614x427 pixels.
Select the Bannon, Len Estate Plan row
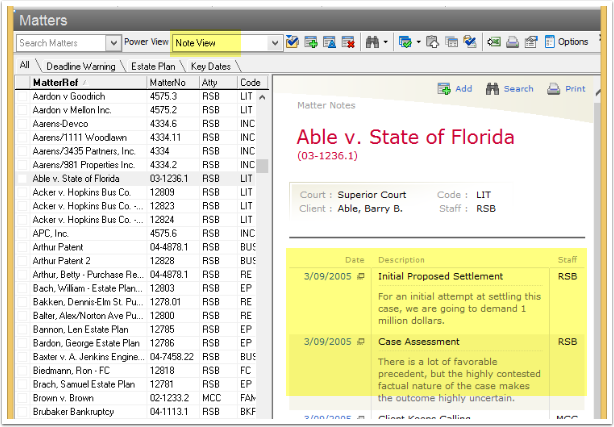click(x=135, y=329)
